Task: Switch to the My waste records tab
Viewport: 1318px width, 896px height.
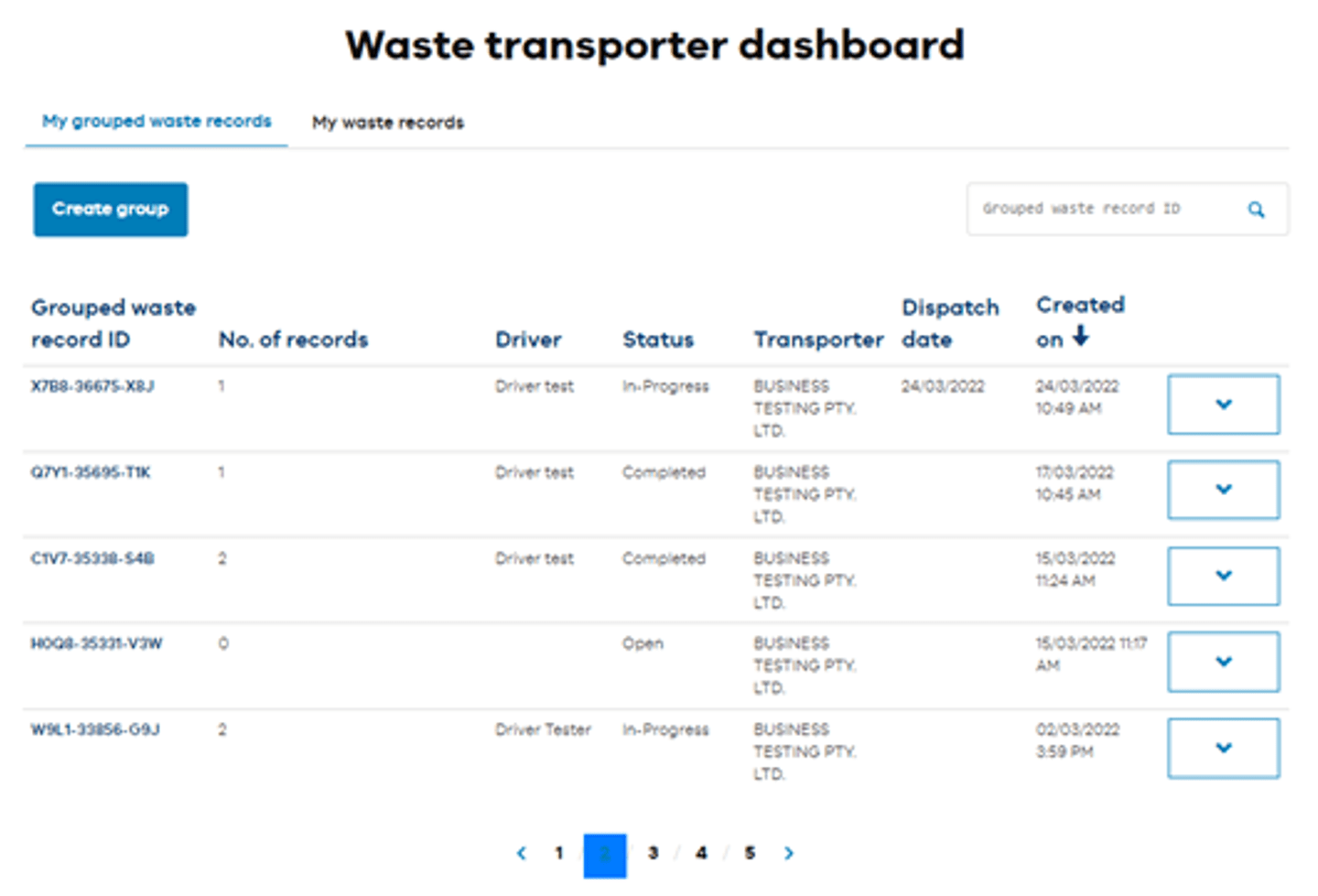Action: [x=387, y=122]
